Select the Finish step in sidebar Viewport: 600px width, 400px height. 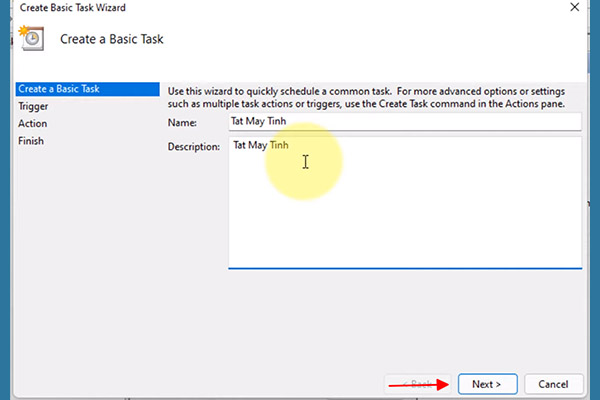[x=31, y=141]
